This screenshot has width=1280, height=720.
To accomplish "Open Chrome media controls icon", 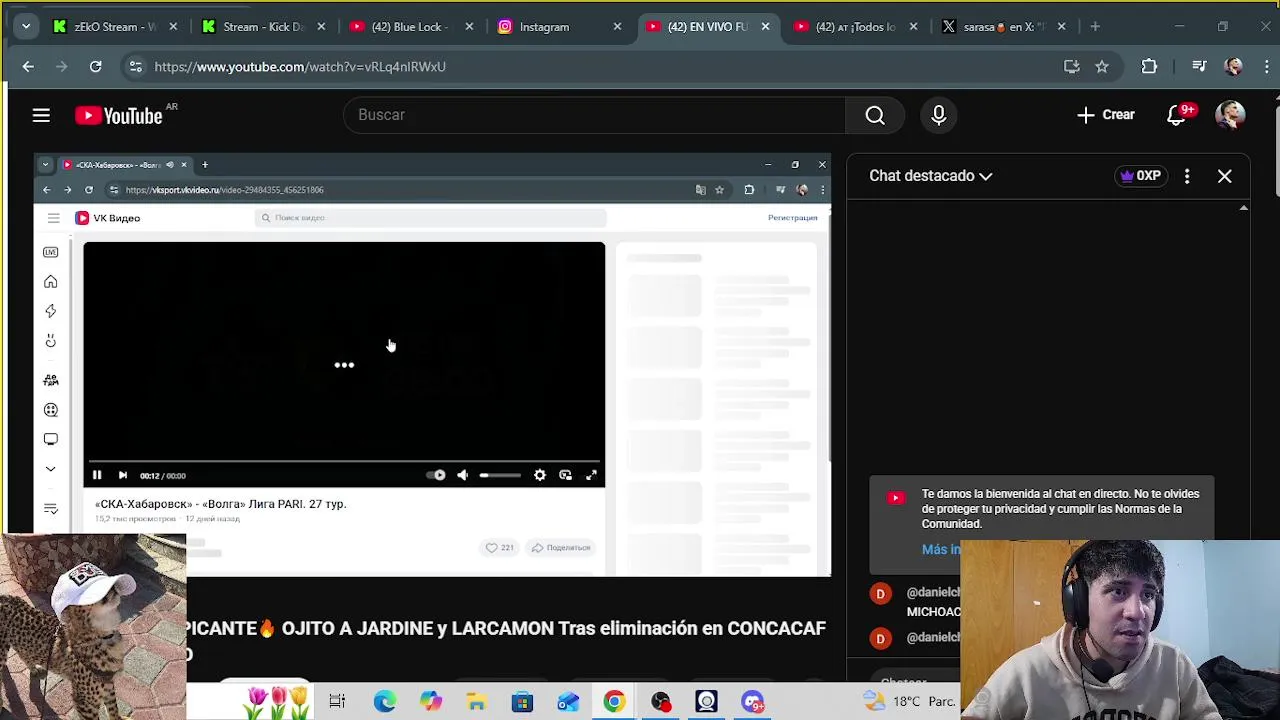I will tap(1199, 67).
